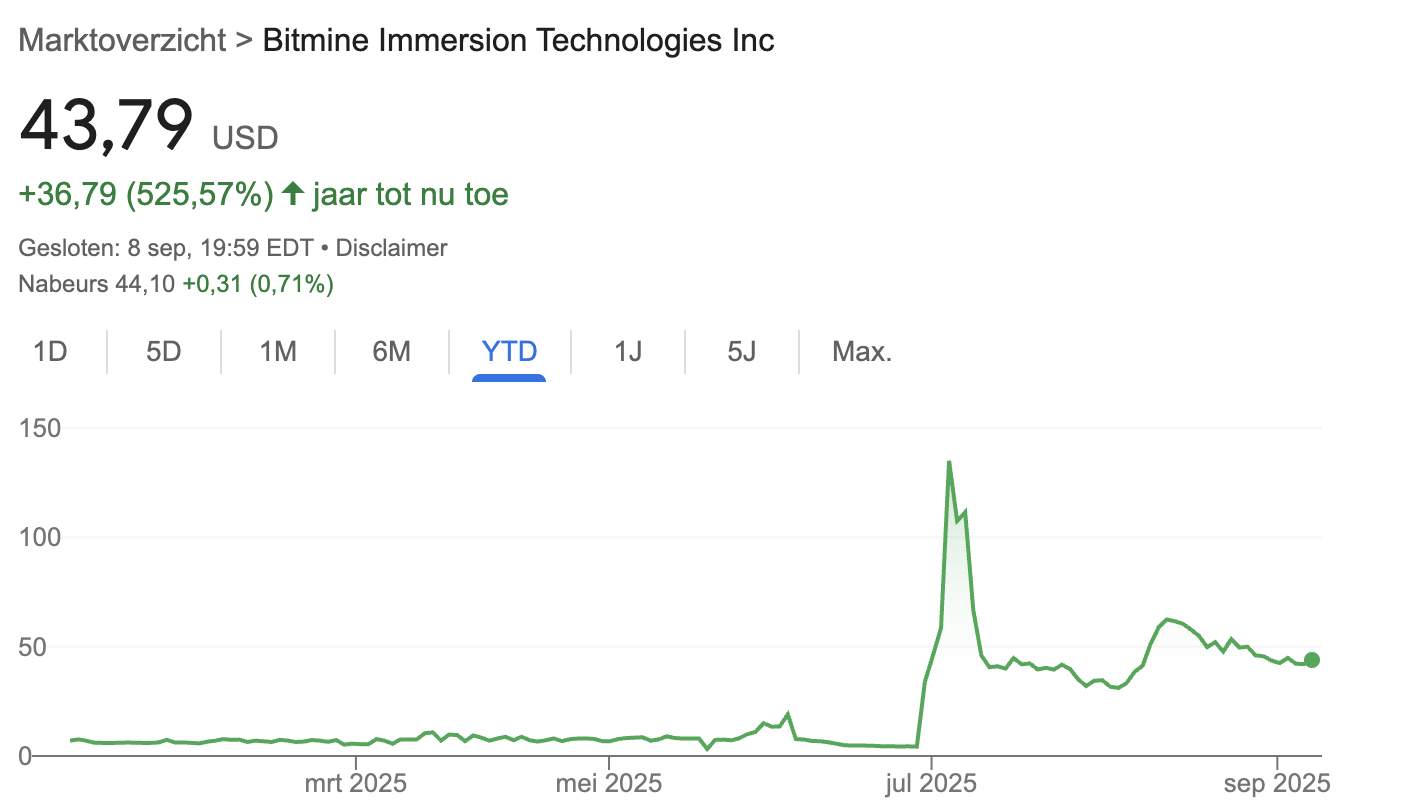Click the green endpoint dot on chart
Viewport: 1422px width, 802px height.
click(x=1312, y=660)
